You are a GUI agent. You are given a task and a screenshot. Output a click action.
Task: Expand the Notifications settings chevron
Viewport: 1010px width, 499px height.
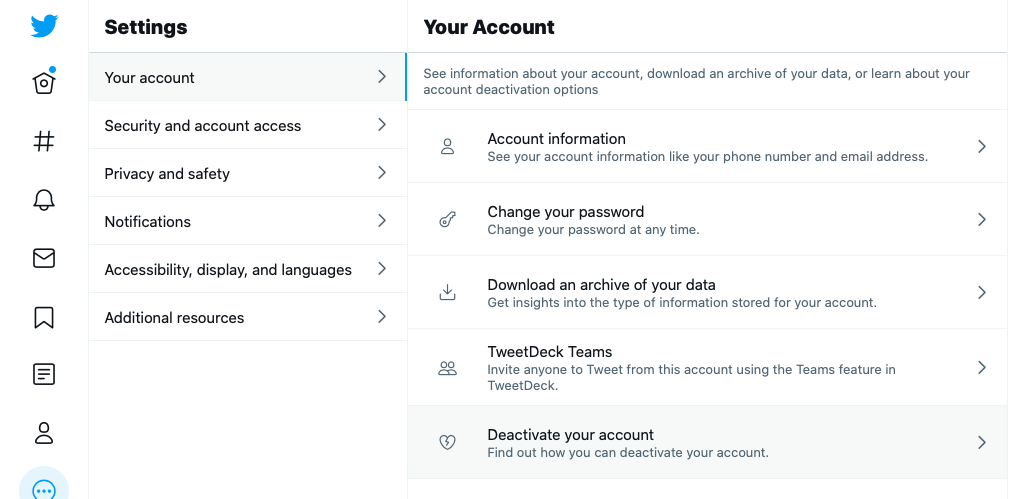[382, 221]
